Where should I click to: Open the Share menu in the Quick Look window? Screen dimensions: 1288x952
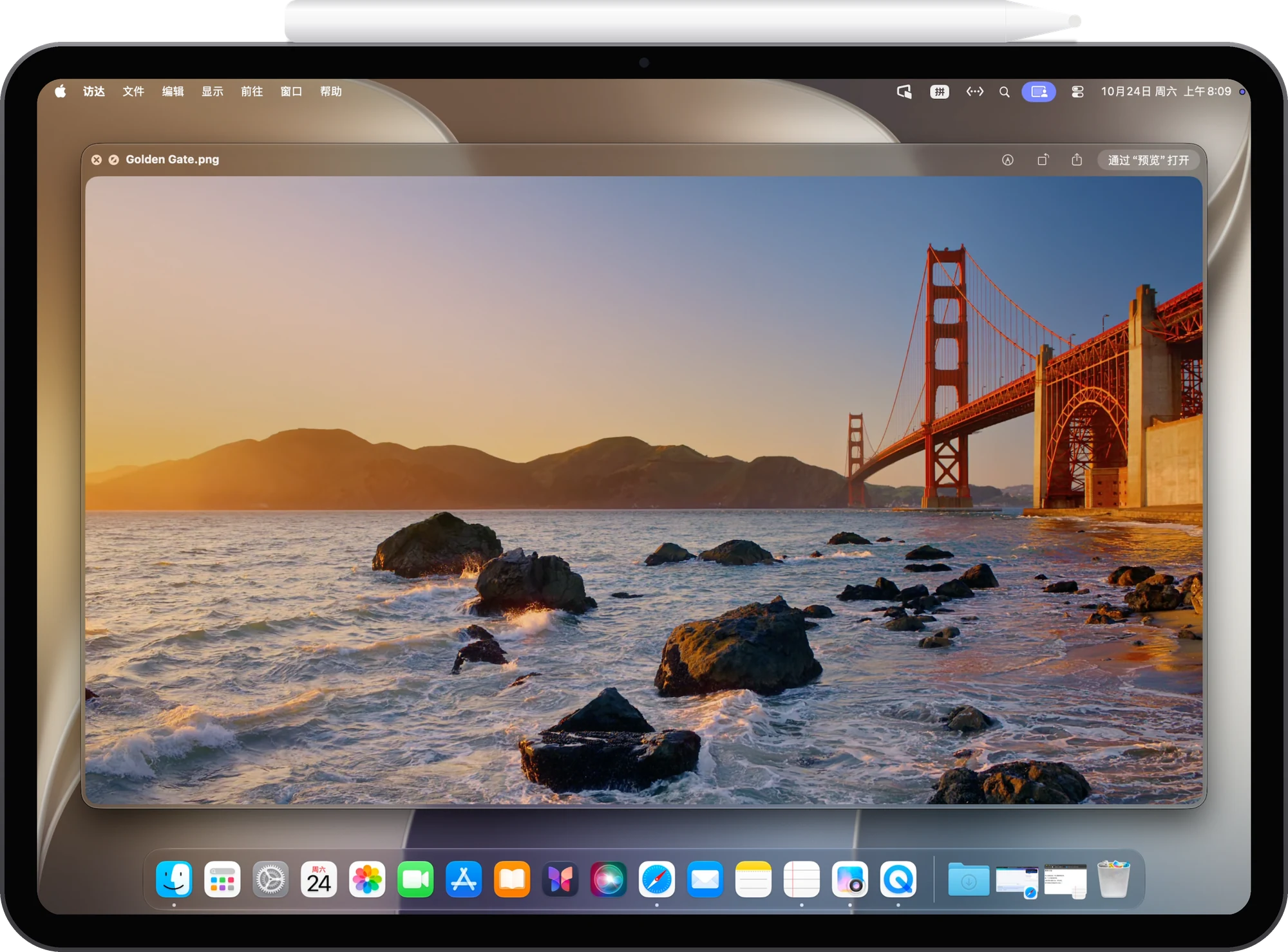[1077, 160]
